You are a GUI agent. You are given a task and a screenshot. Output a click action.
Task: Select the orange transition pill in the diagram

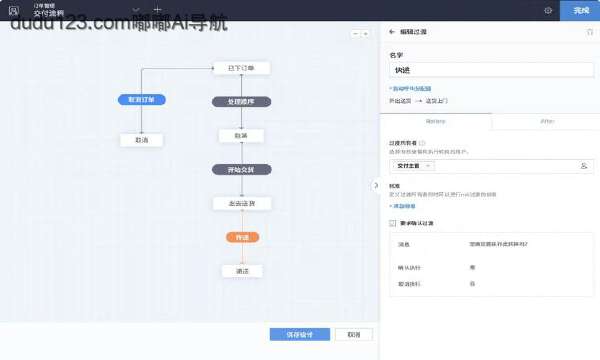242,237
